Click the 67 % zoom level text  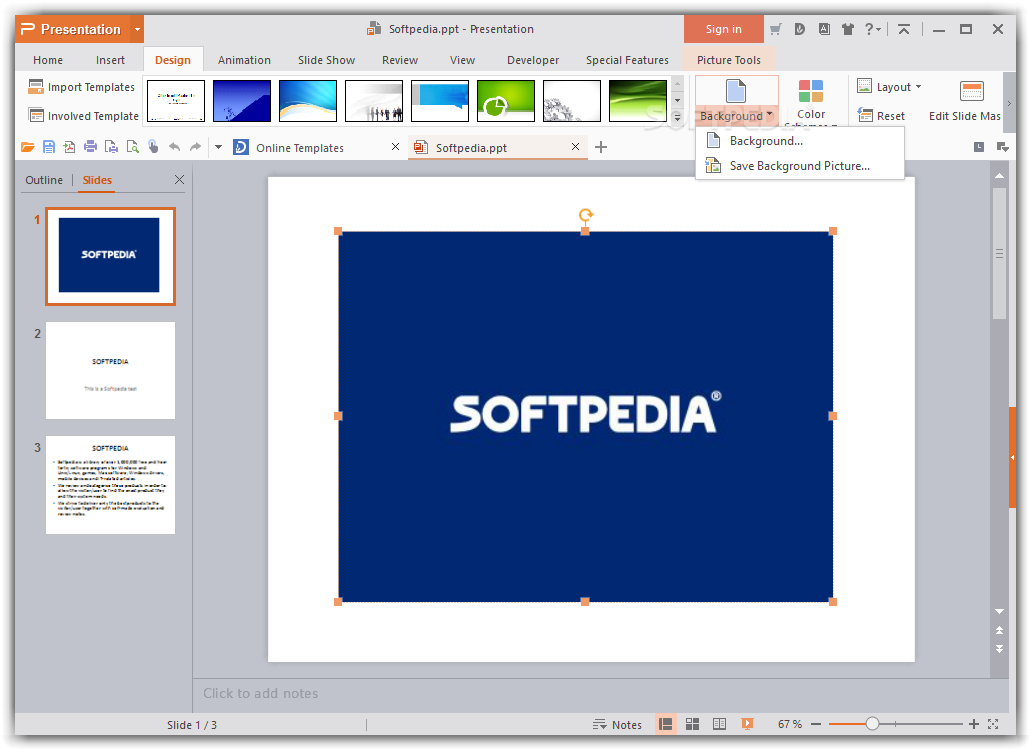tap(790, 724)
